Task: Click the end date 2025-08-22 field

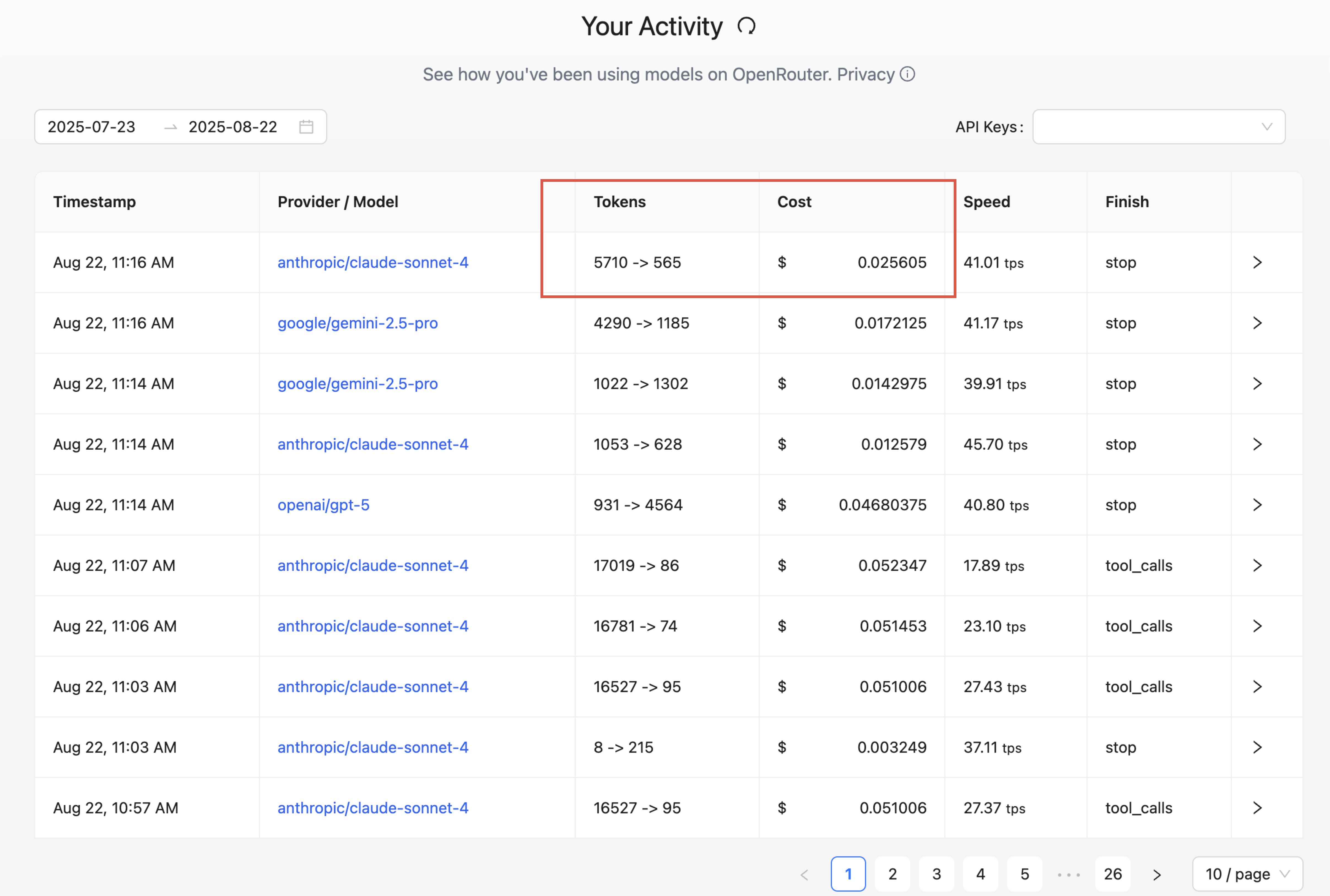Action: point(233,127)
